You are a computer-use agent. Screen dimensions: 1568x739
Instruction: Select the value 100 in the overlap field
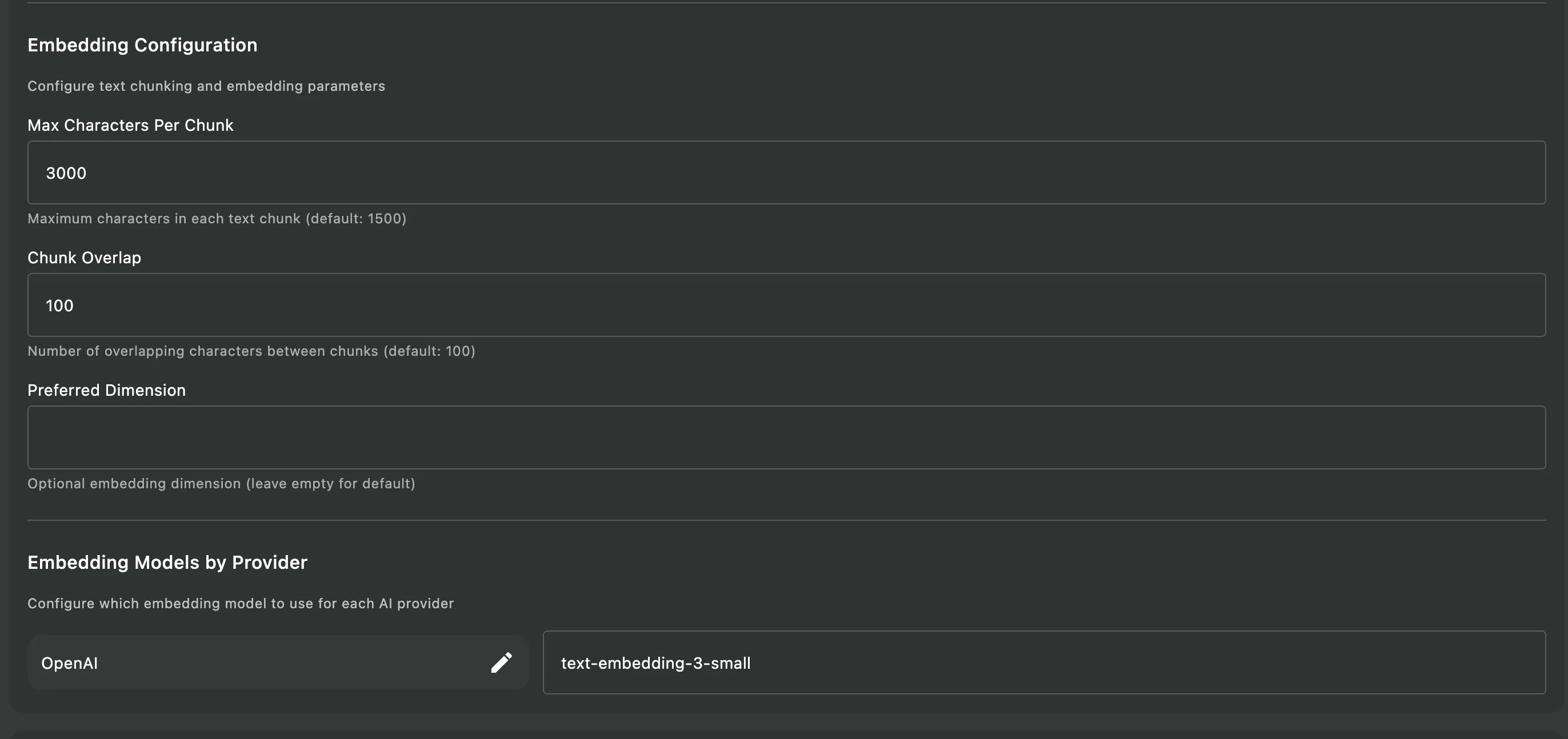point(59,306)
